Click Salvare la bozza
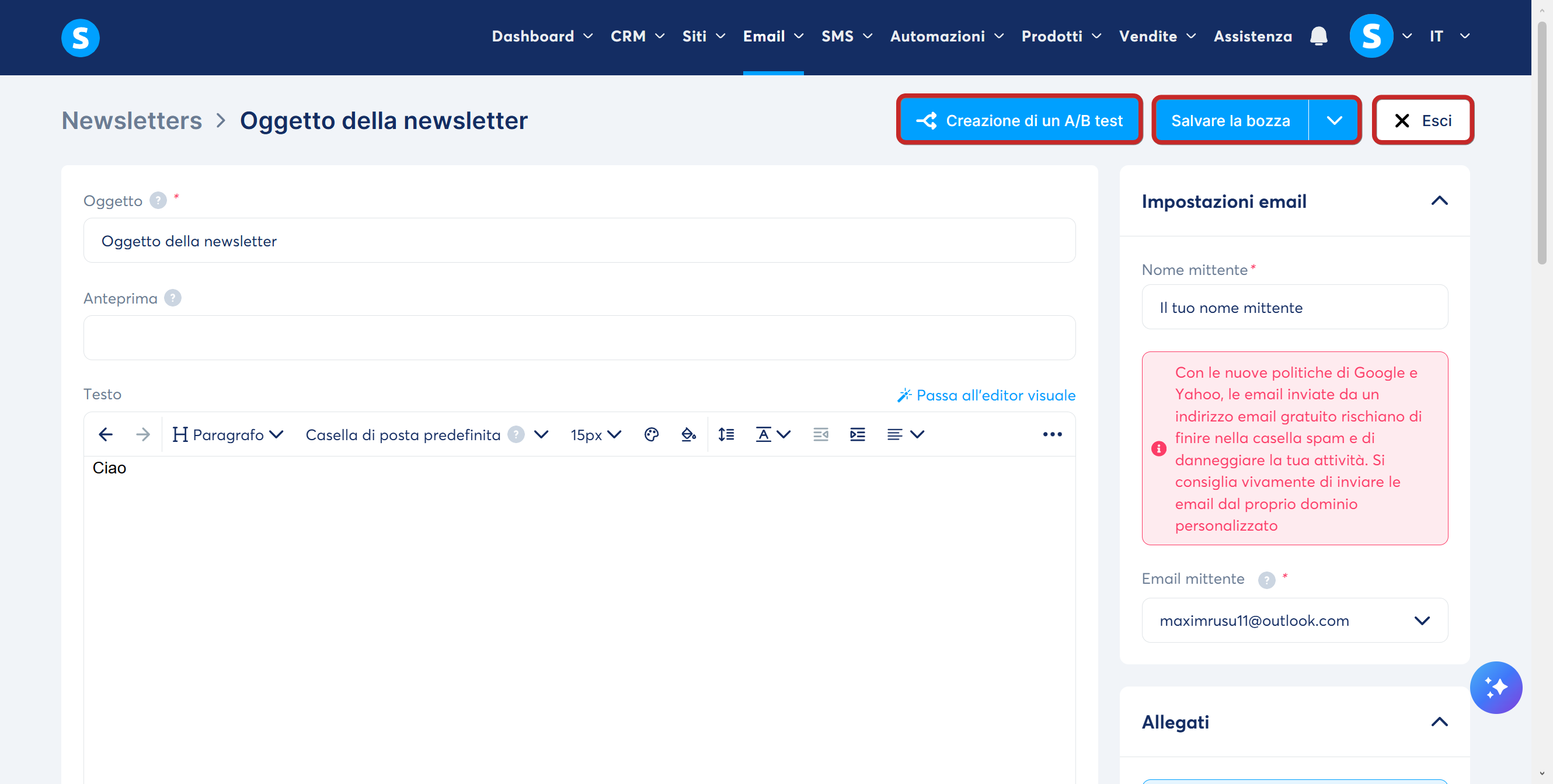The height and width of the screenshot is (784, 1553). pyautogui.click(x=1231, y=120)
